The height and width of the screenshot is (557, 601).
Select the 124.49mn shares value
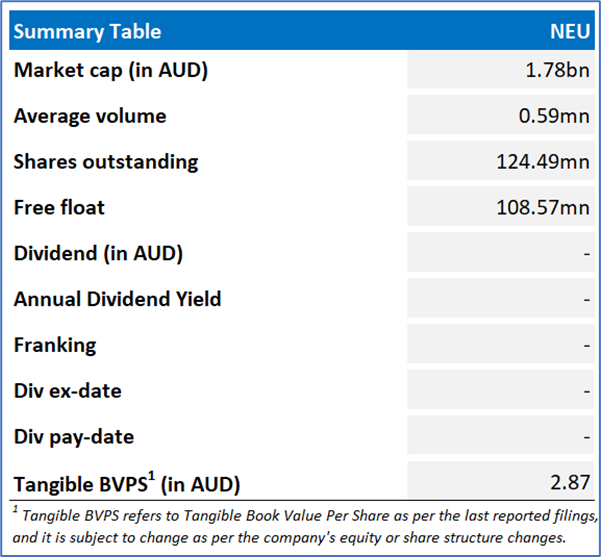543,161
